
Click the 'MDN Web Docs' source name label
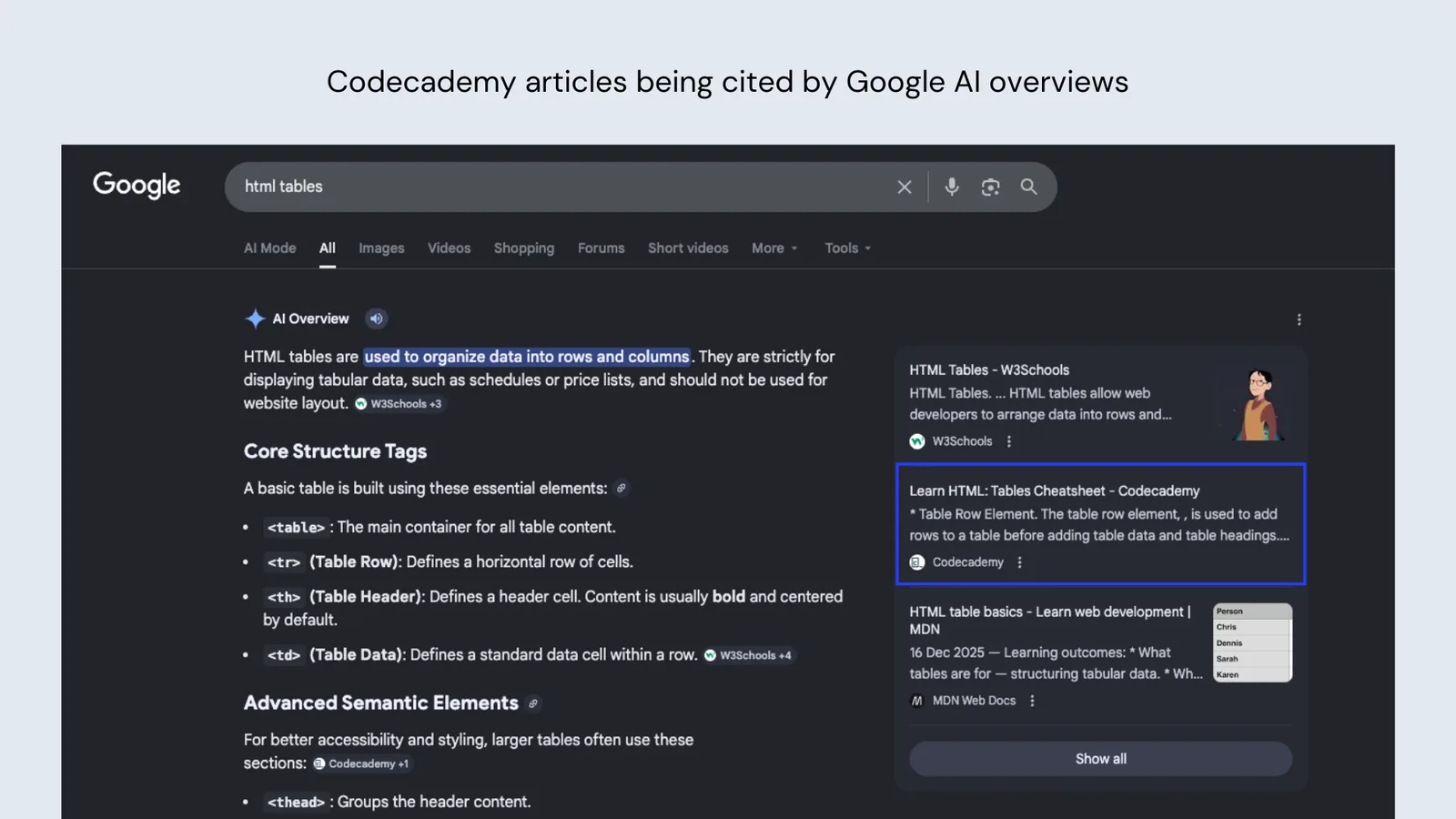pyautogui.click(x=974, y=701)
